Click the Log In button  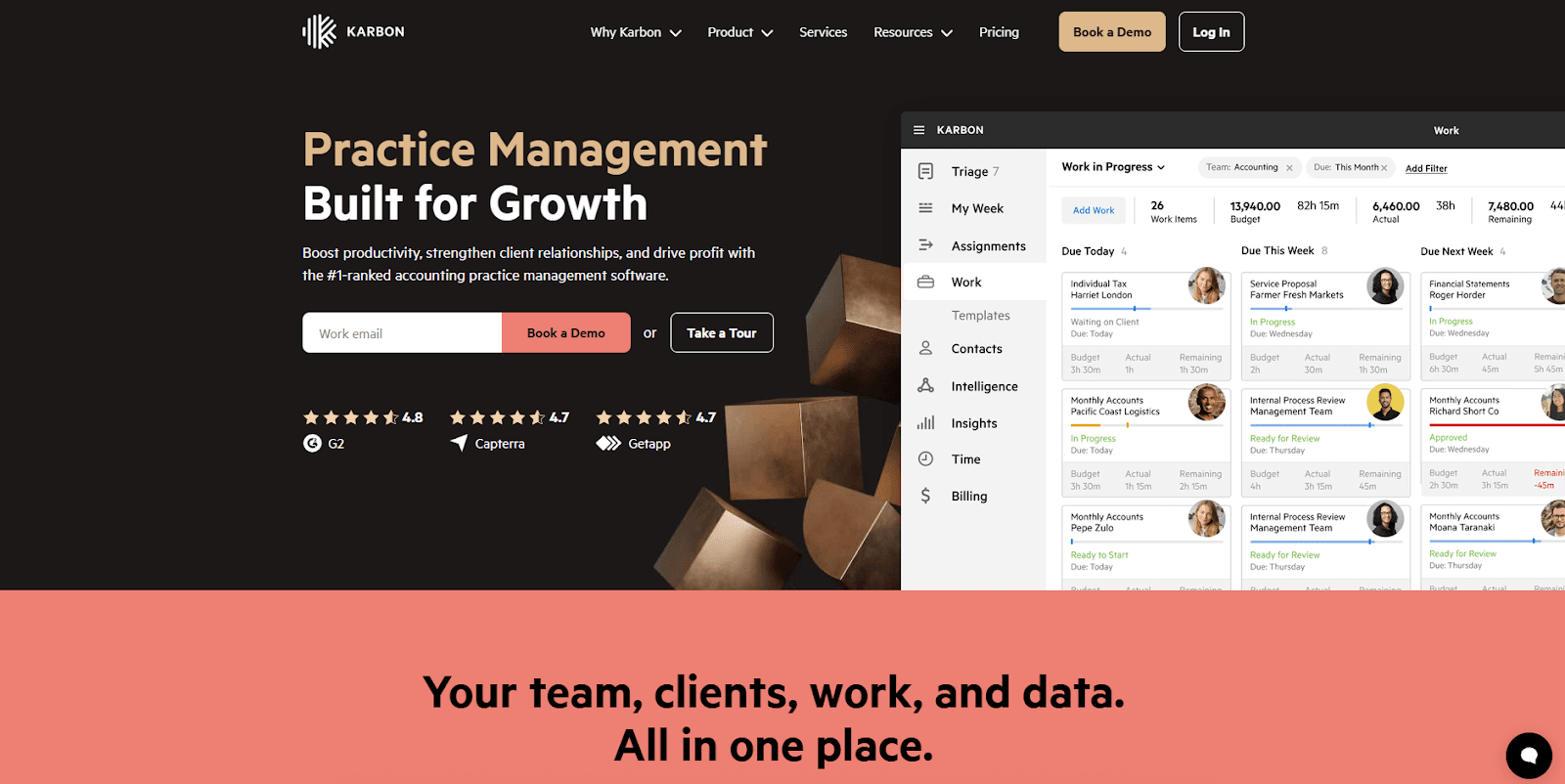click(1211, 32)
